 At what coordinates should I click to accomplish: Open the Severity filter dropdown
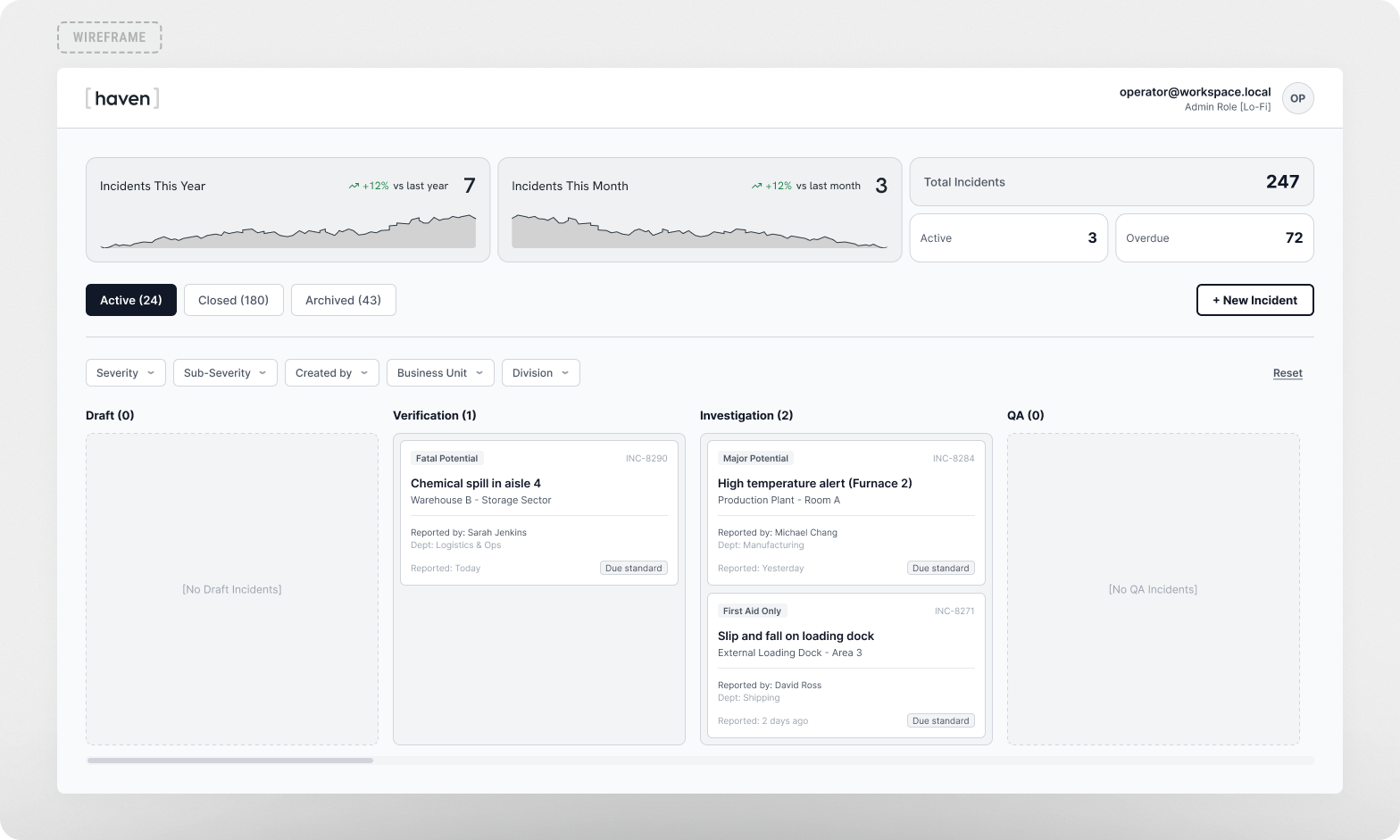pyautogui.click(x=126, y=373)
